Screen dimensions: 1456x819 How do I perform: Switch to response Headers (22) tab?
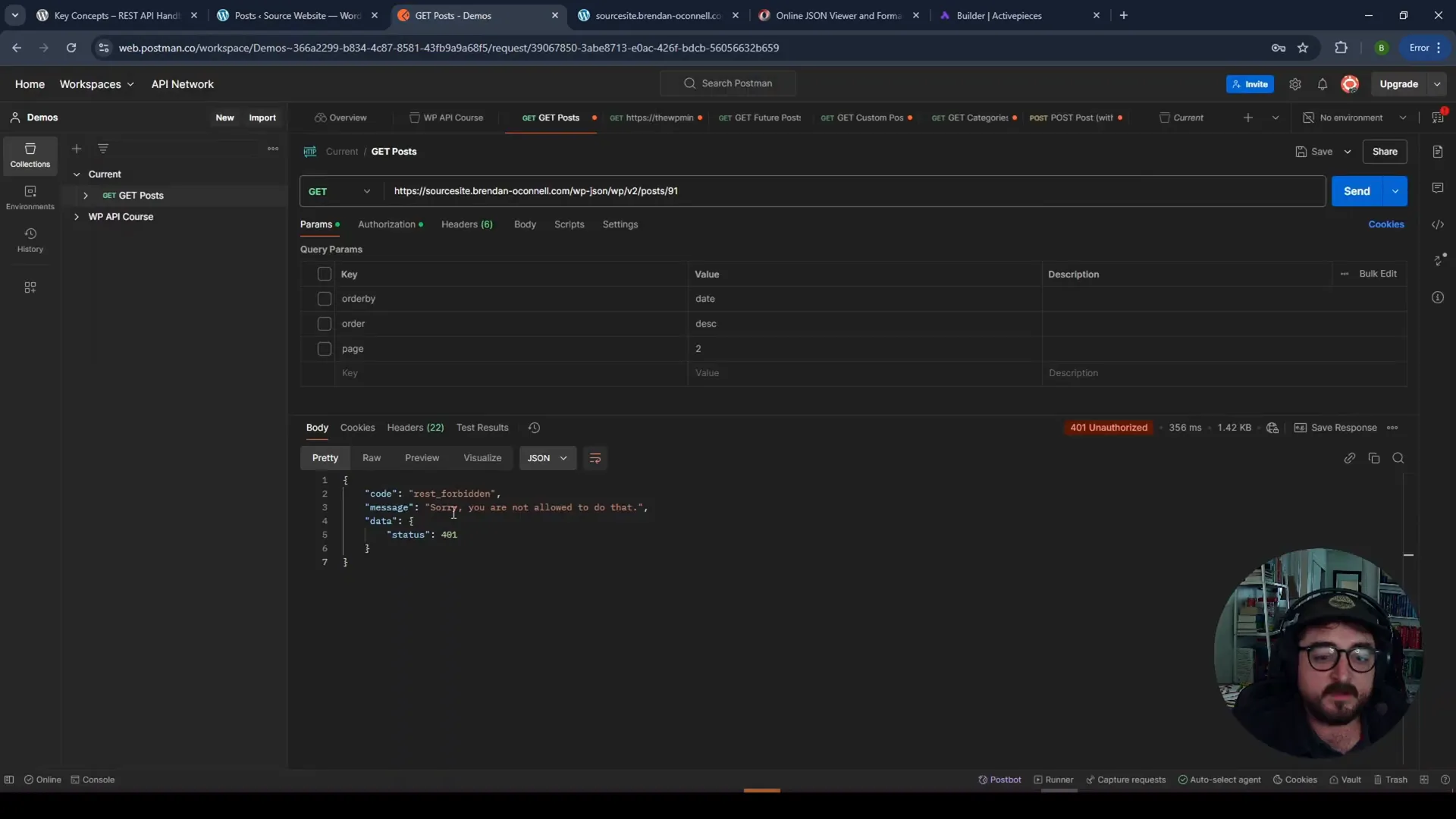[416, 428]
